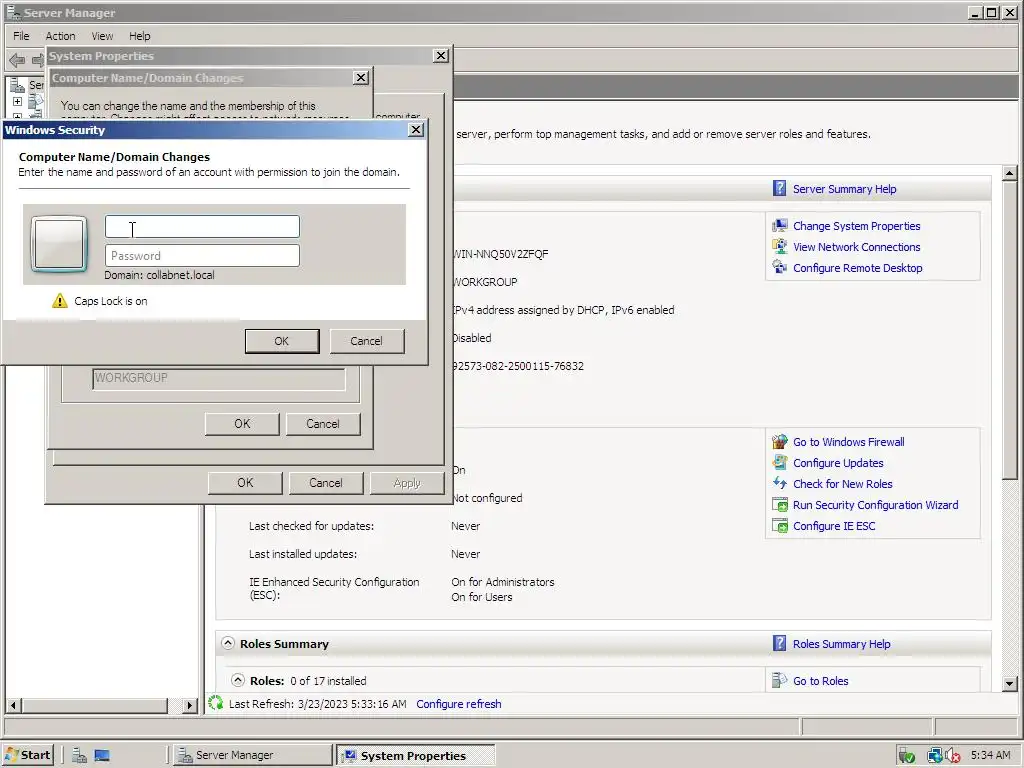Open the View Network Connections link

click(856, 247)
